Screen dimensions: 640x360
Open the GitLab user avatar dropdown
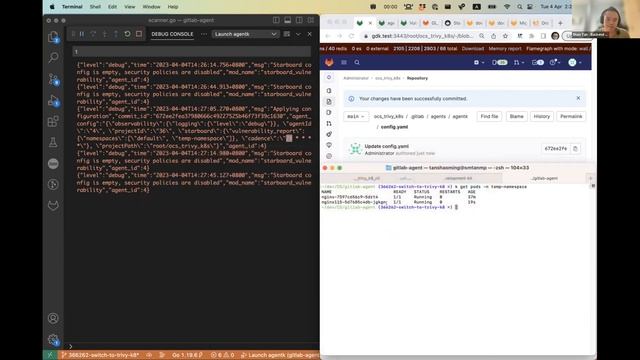pos(574,62)
